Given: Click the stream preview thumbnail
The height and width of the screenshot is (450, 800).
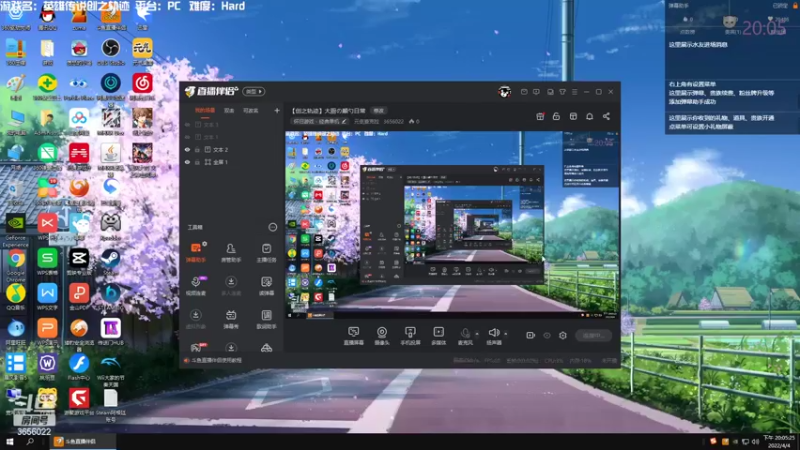Looking at the screenshot, I should coord(452,224).
